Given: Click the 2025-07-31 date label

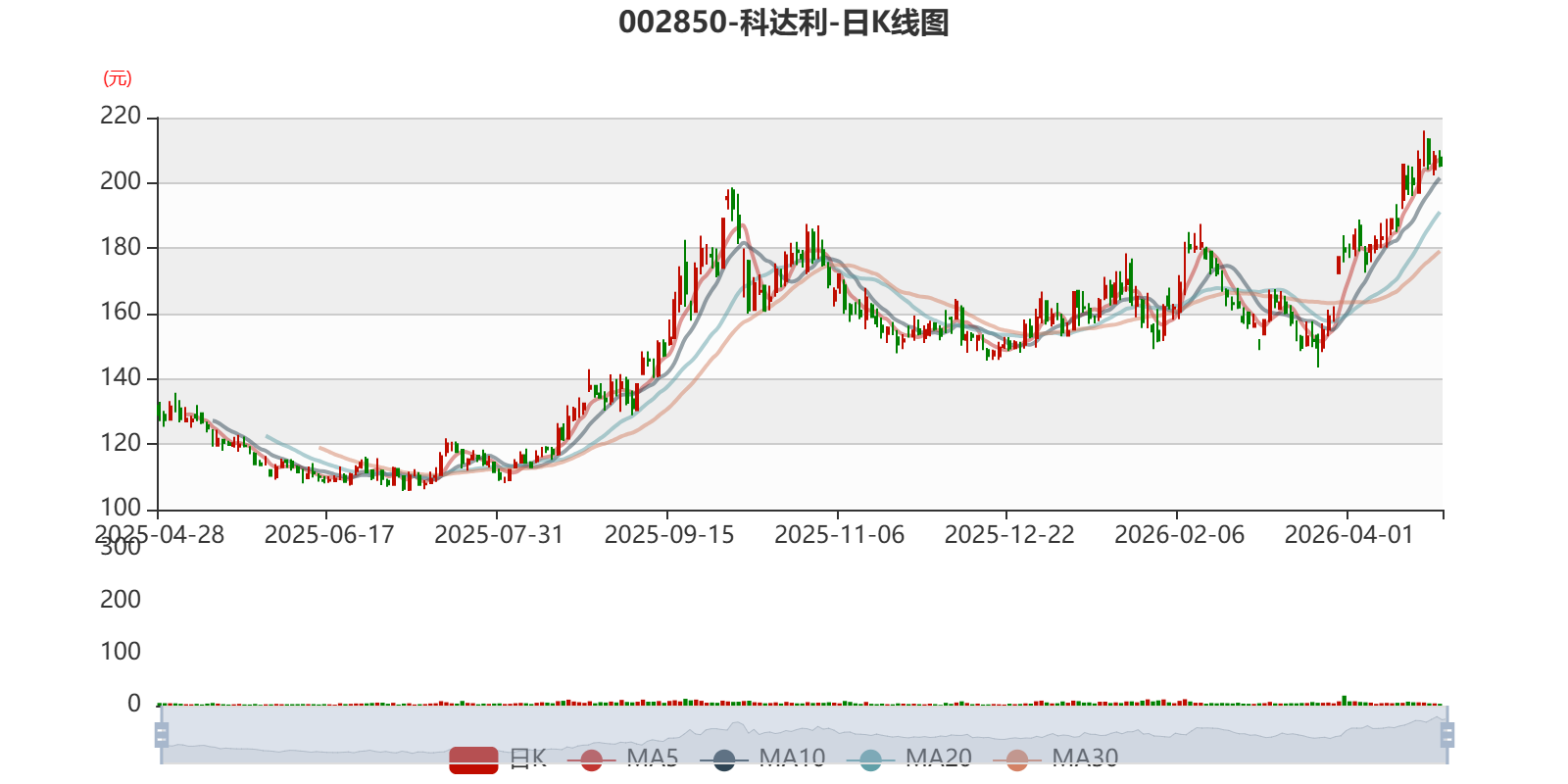Looking at the screenshot, I should 499,535.
